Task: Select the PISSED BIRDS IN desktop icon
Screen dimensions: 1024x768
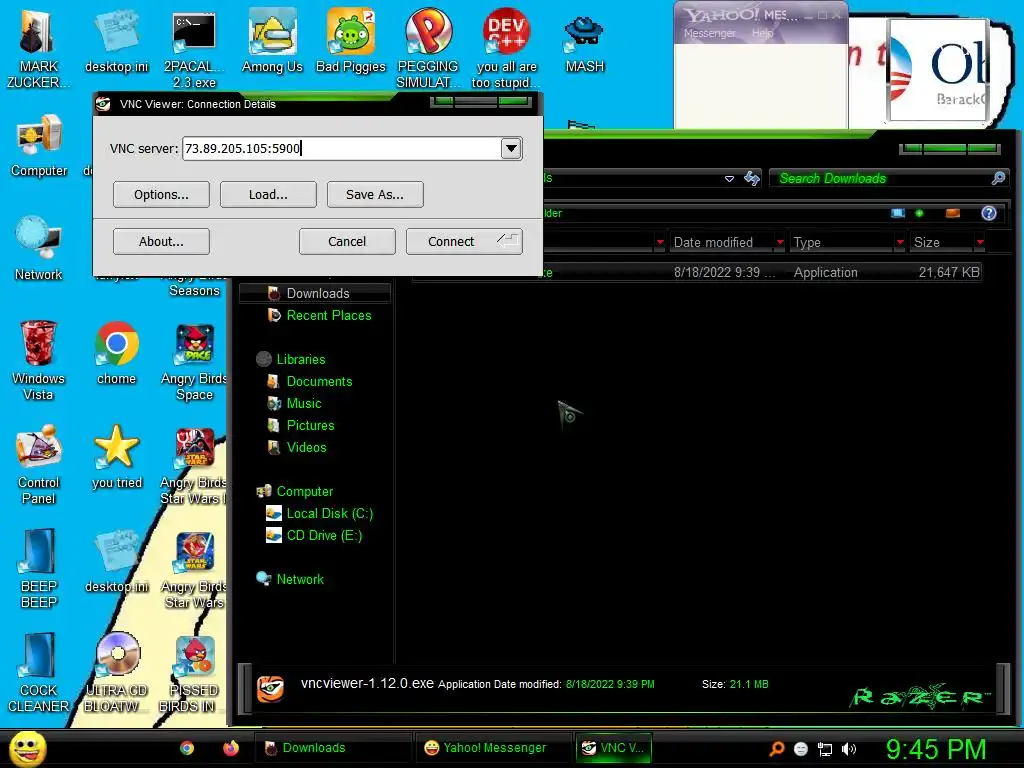Action: pyautogui.click(x=194, y=674)
